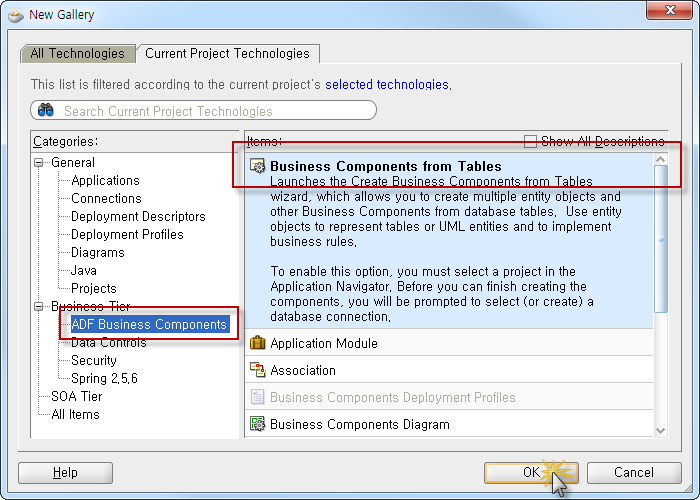
Task: Collapse the Business Tier category node
Action: coord(39,306)
